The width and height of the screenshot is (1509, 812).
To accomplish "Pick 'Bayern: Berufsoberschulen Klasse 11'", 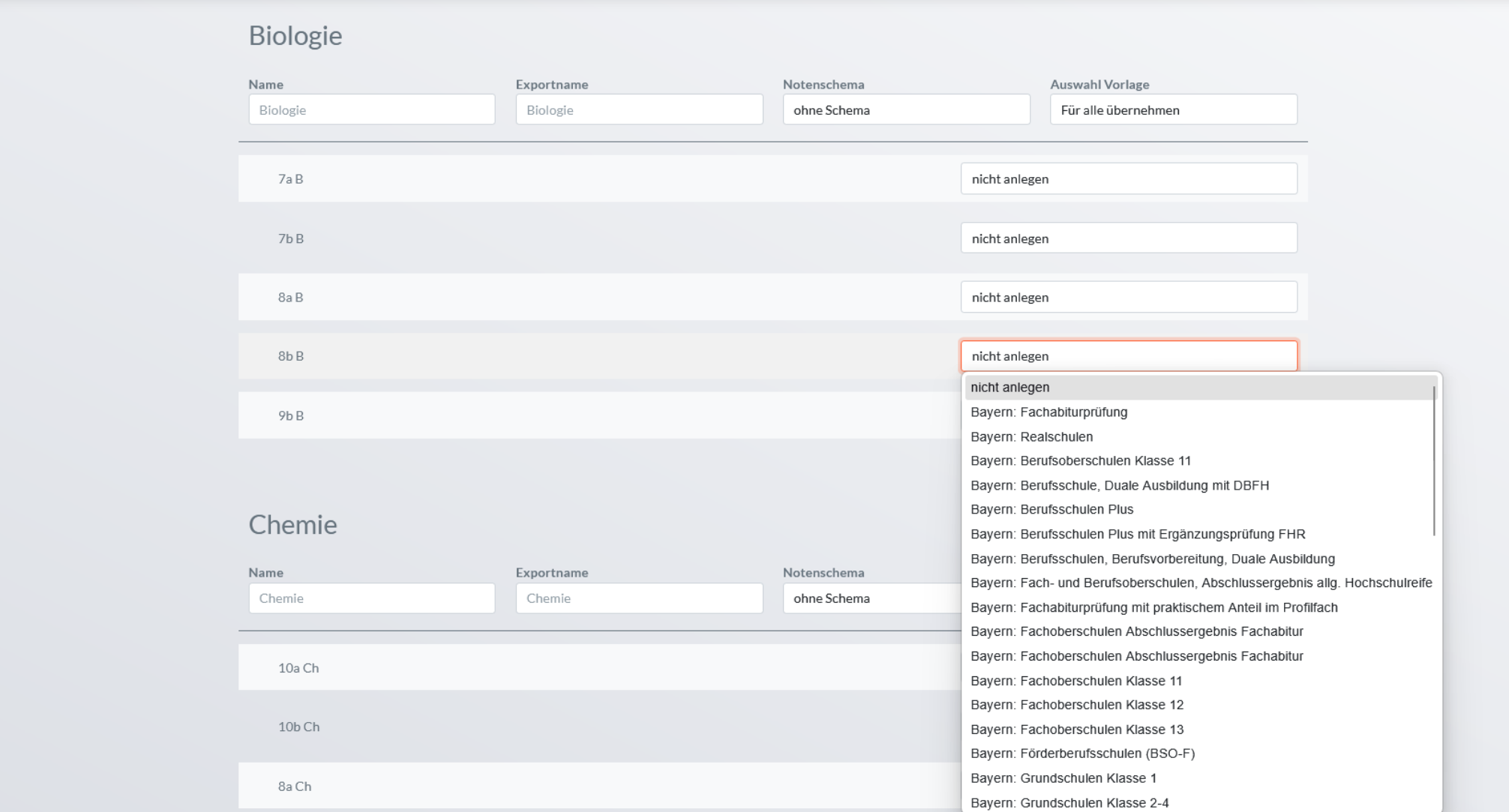I will point(1080,461).
